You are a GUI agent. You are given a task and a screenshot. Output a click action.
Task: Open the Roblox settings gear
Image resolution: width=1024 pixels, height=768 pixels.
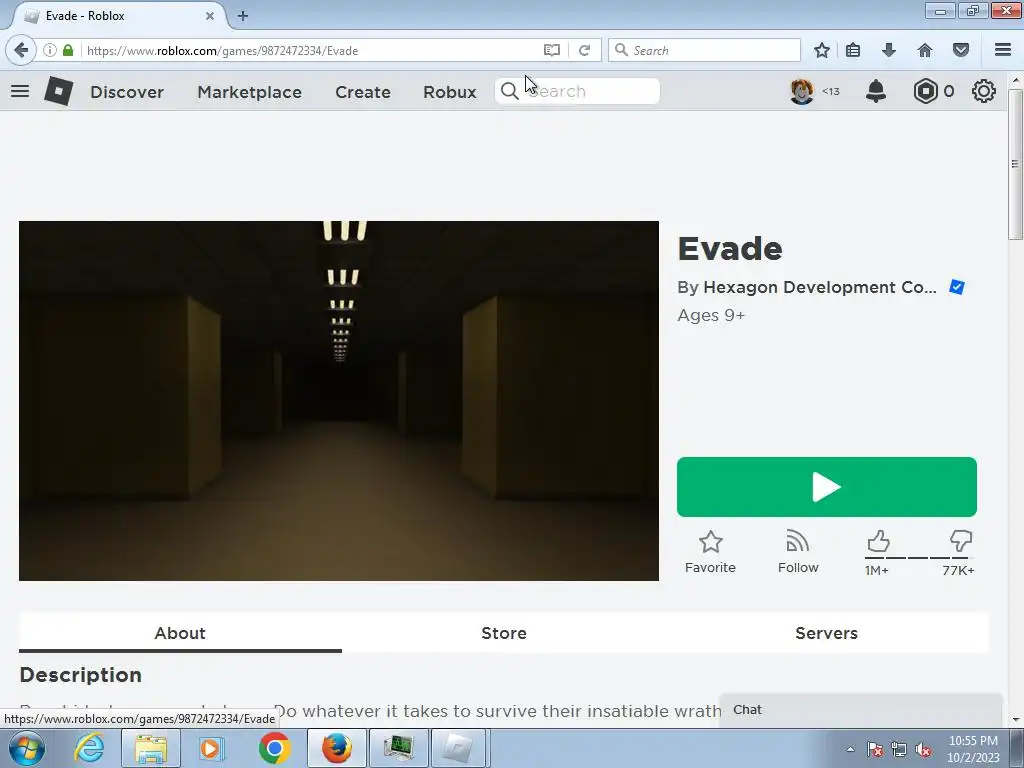984,91
